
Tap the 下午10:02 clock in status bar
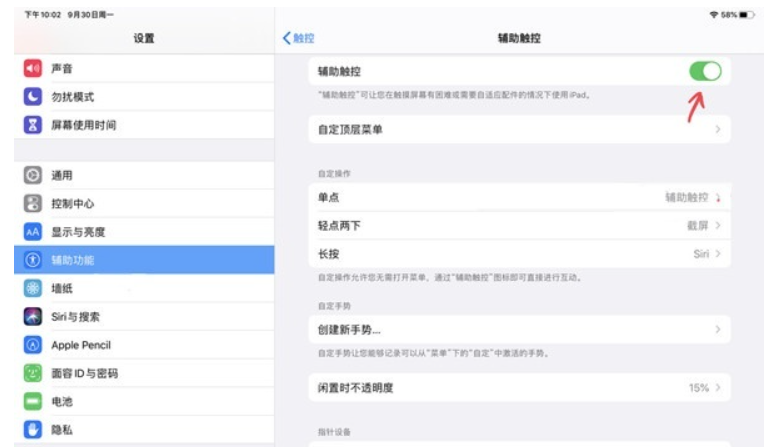pyautogui.click(x=43, y=15)
